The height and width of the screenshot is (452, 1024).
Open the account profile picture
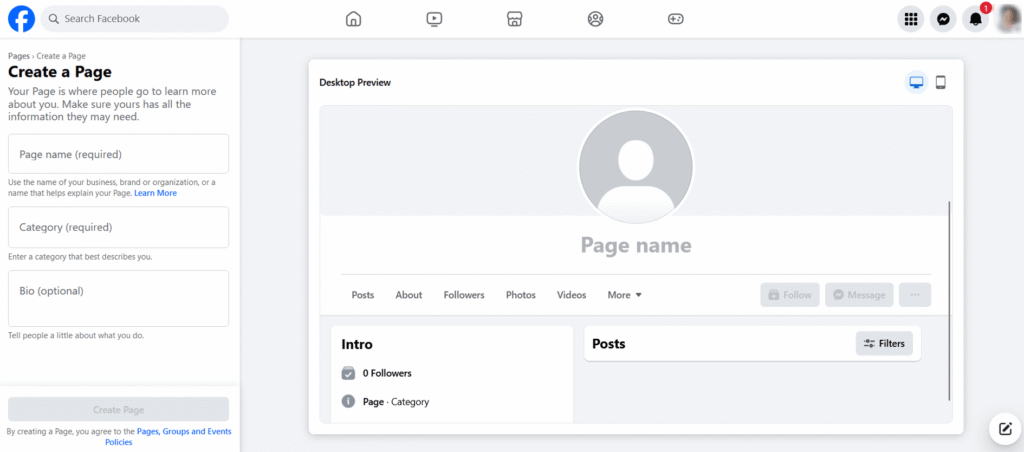pos(1008,20)
